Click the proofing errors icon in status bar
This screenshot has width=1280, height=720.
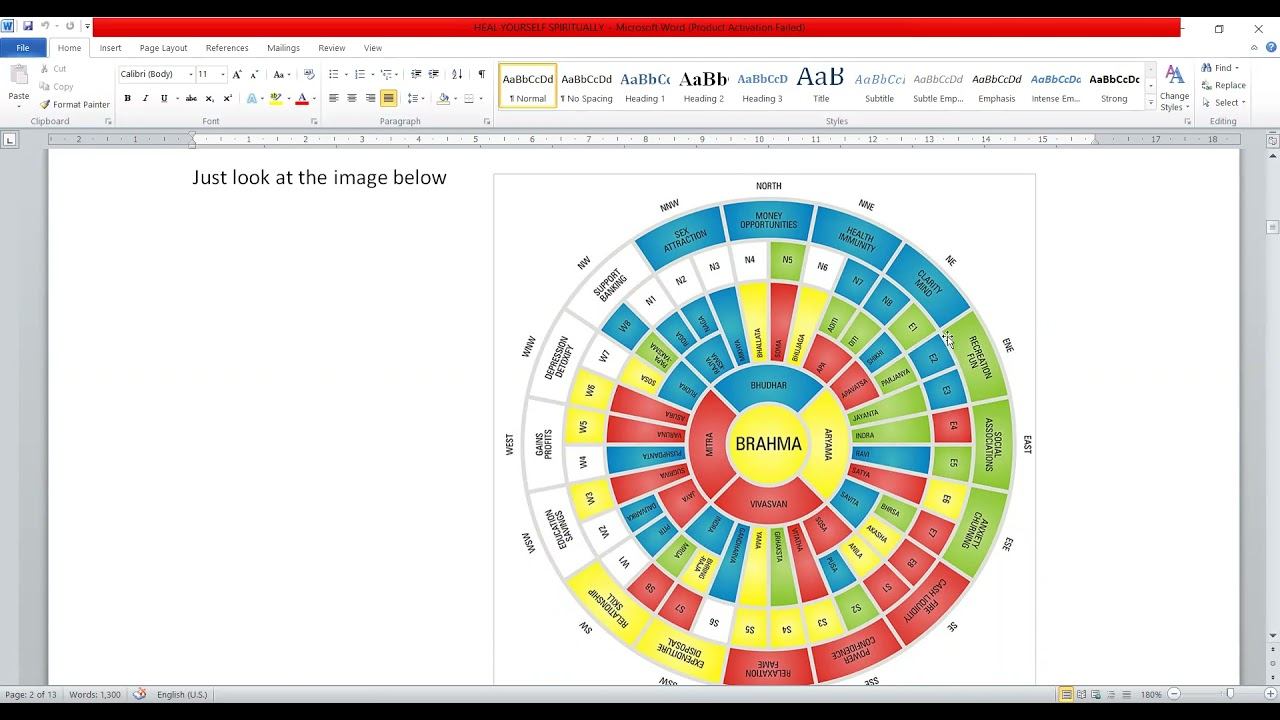coord(140,694)
